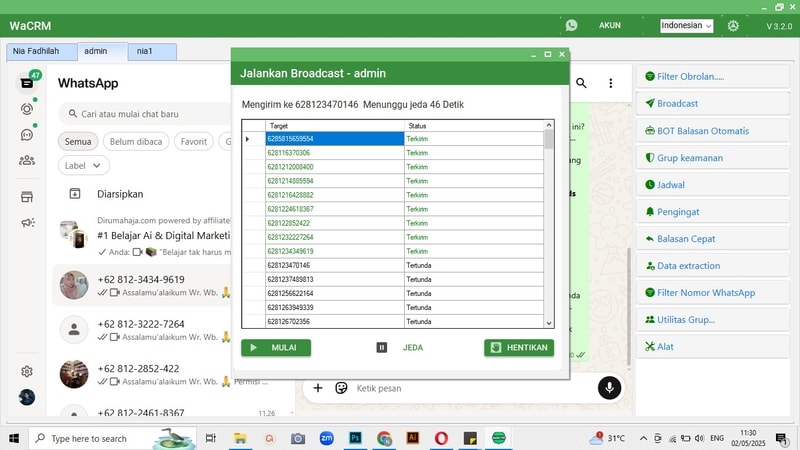Open the Pengingat reminder feature

(x=713, y=212)
